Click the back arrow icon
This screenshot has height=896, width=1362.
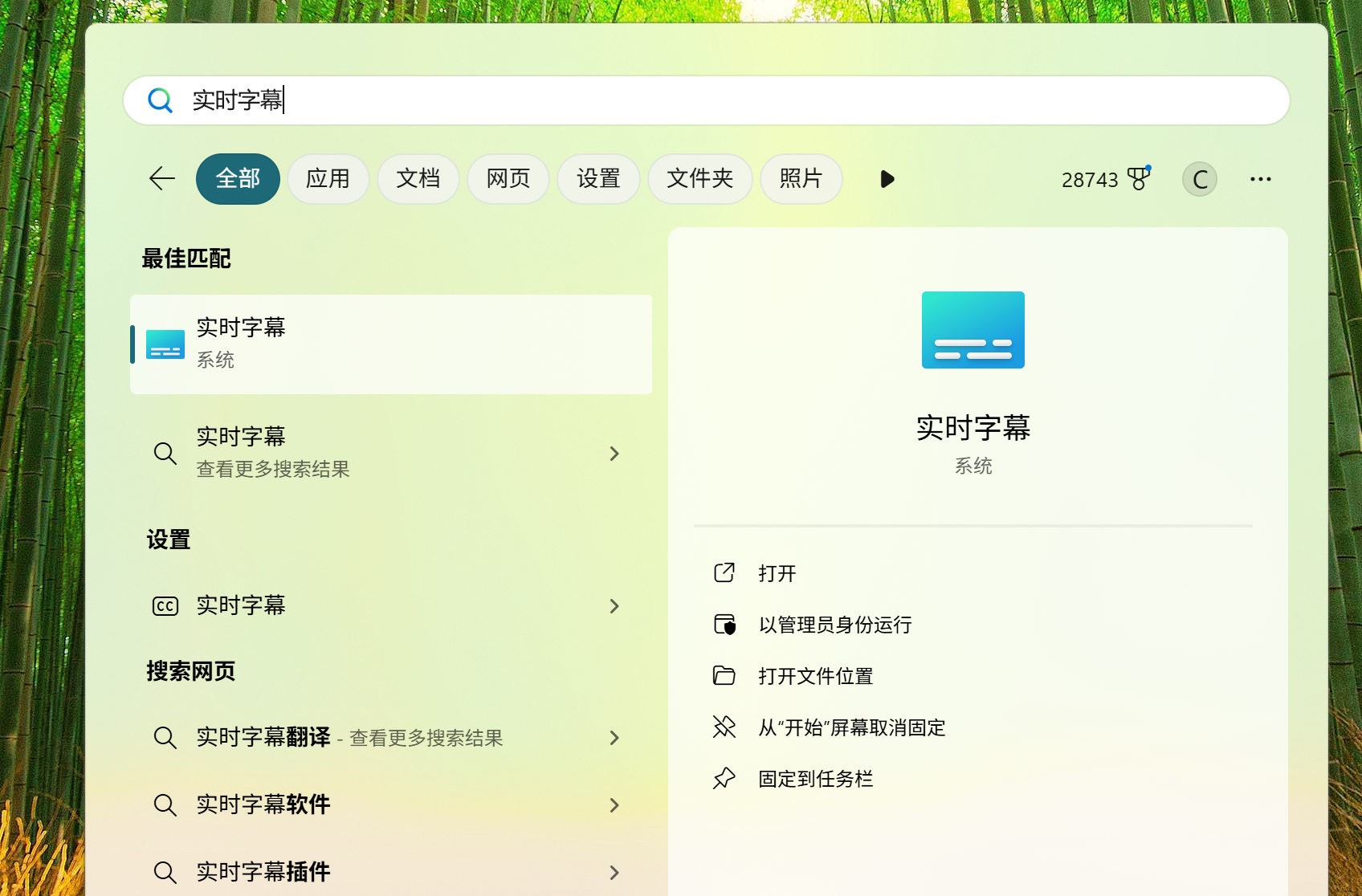pyautogui.click(x=162, y=178)
